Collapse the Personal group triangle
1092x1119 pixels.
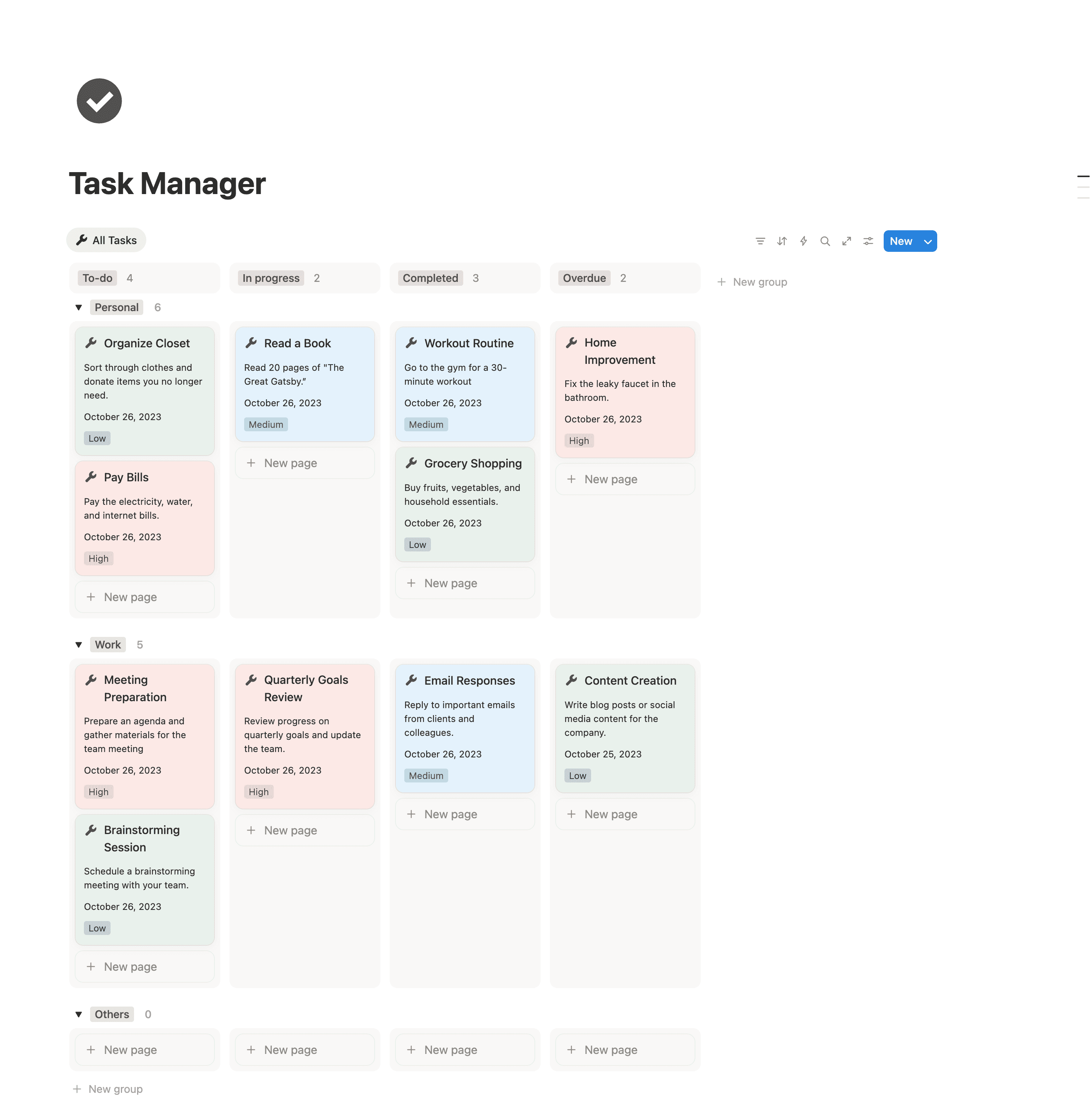coord(79,307)
